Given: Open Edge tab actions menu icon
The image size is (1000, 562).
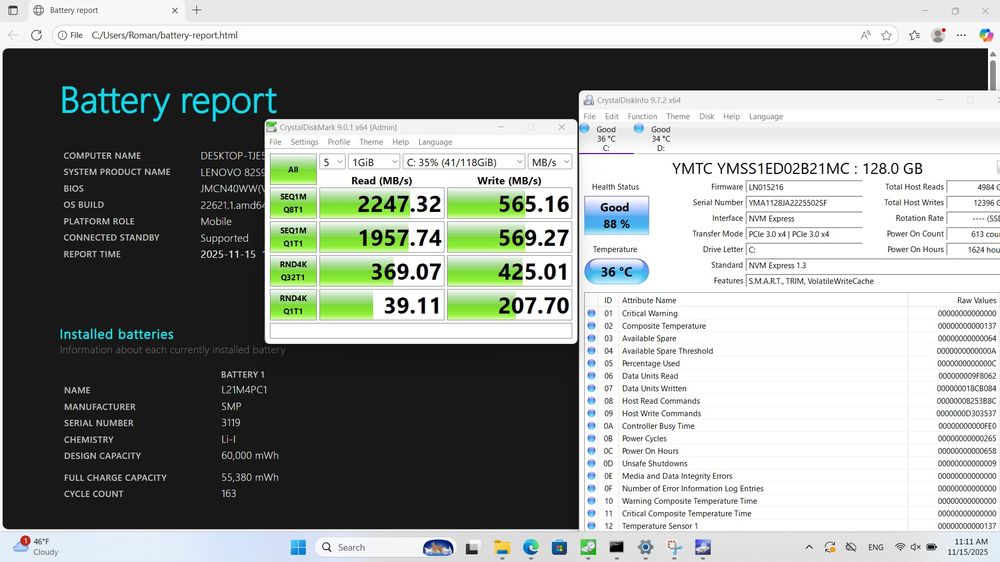Looking at the screenshot, I should point(13,10).
